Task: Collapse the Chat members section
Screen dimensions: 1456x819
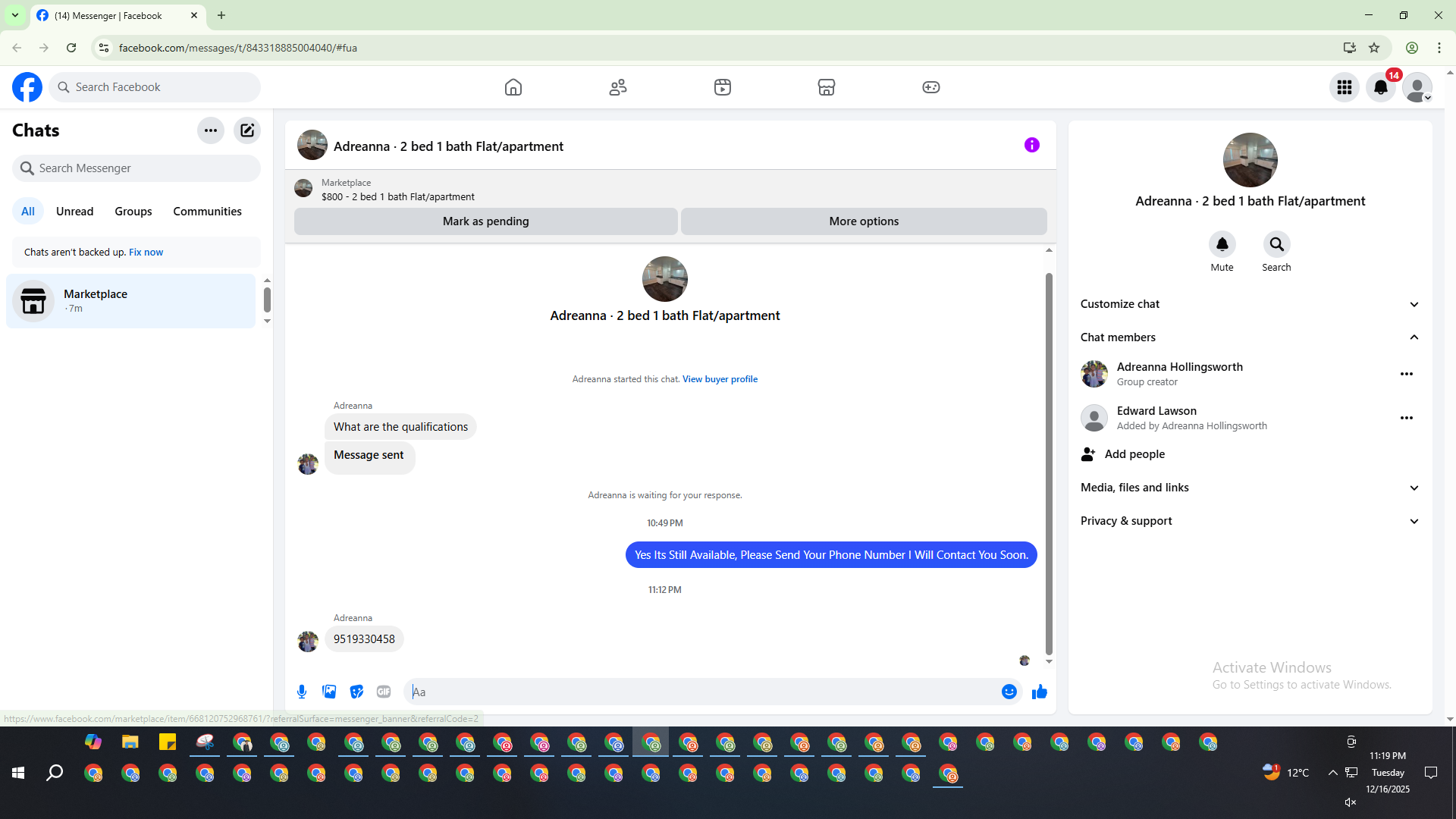Action: click(x=1250, y=337)
